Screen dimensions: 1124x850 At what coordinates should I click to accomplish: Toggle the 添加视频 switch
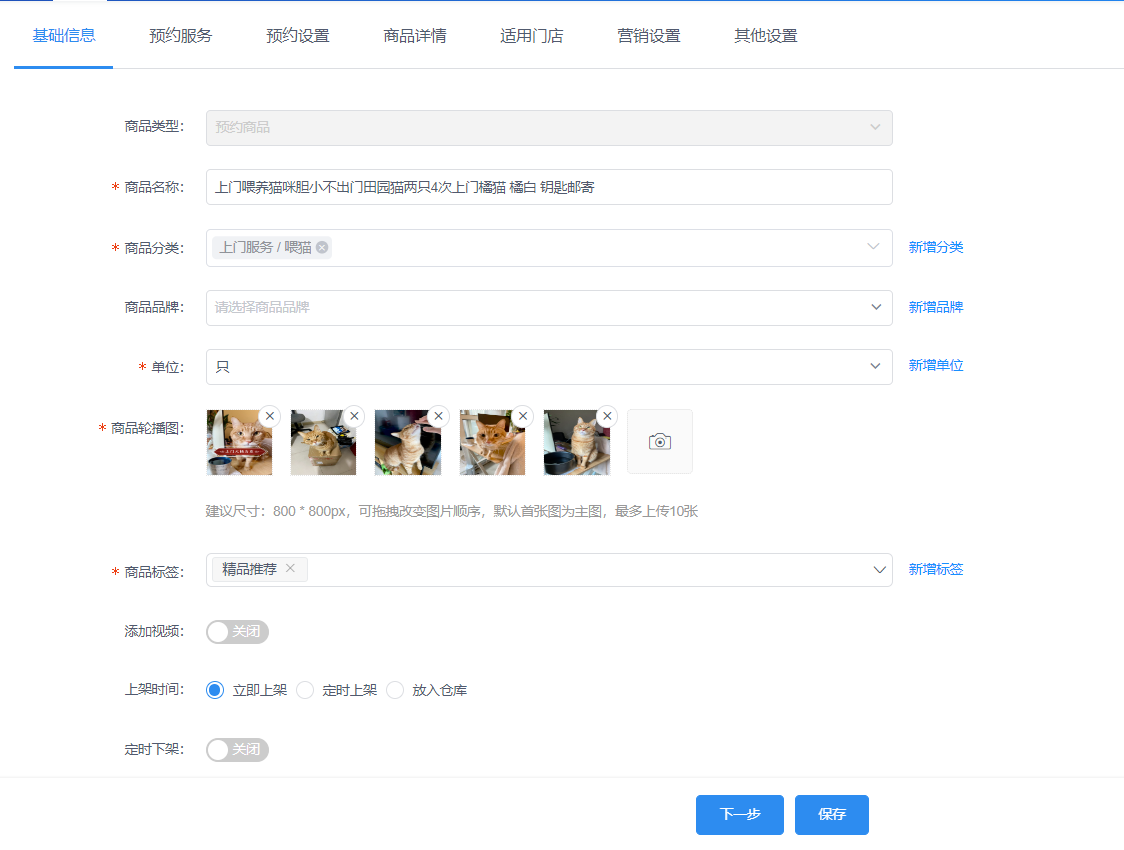[237, 632]
